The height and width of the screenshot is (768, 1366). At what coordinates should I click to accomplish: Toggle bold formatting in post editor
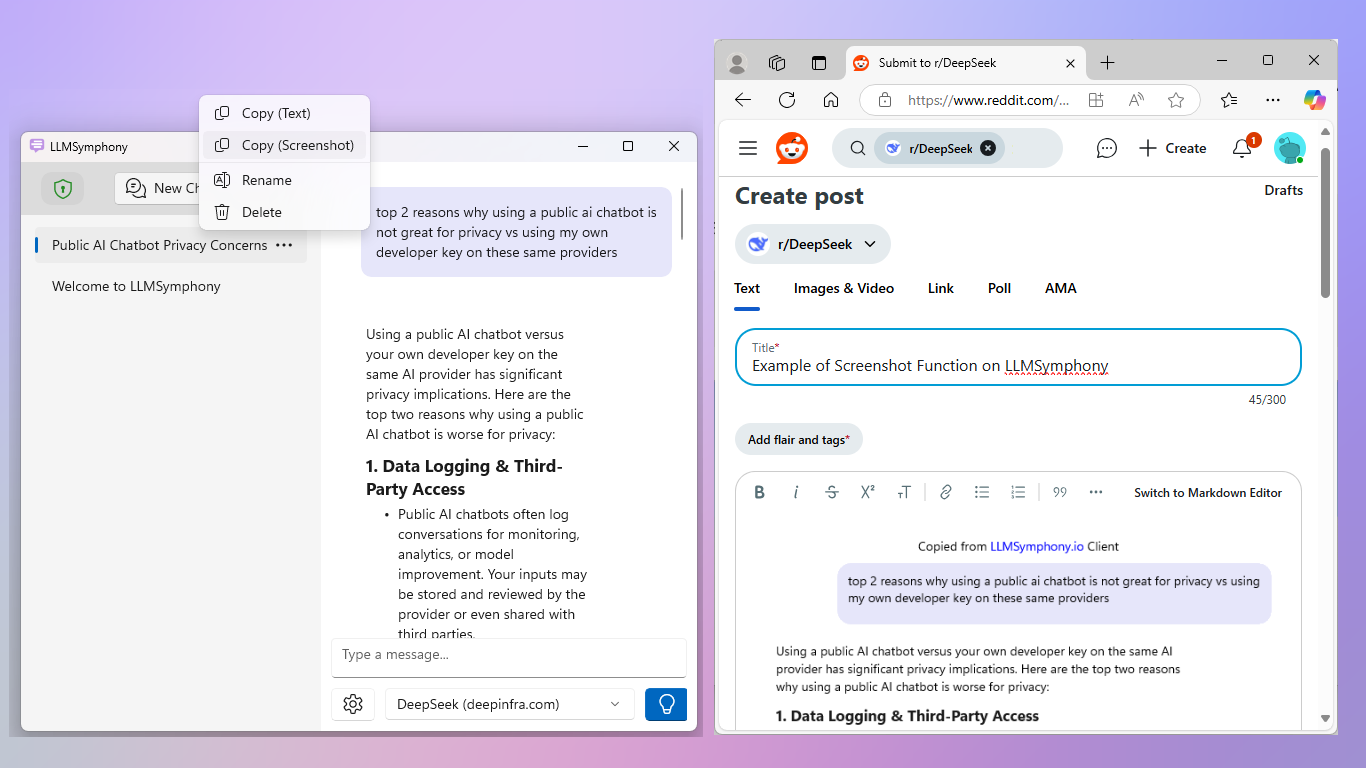click(x=760, y=492)
